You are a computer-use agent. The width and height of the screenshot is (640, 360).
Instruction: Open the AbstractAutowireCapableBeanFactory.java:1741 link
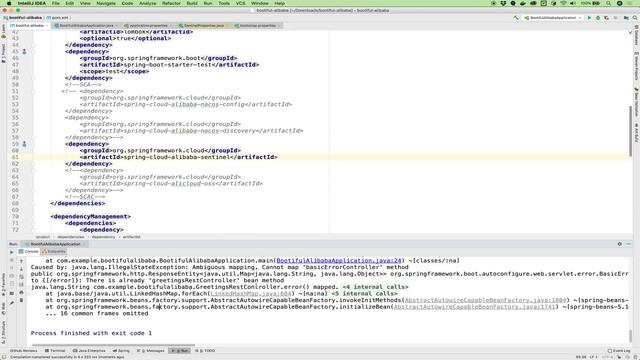[x=475, y=307]
